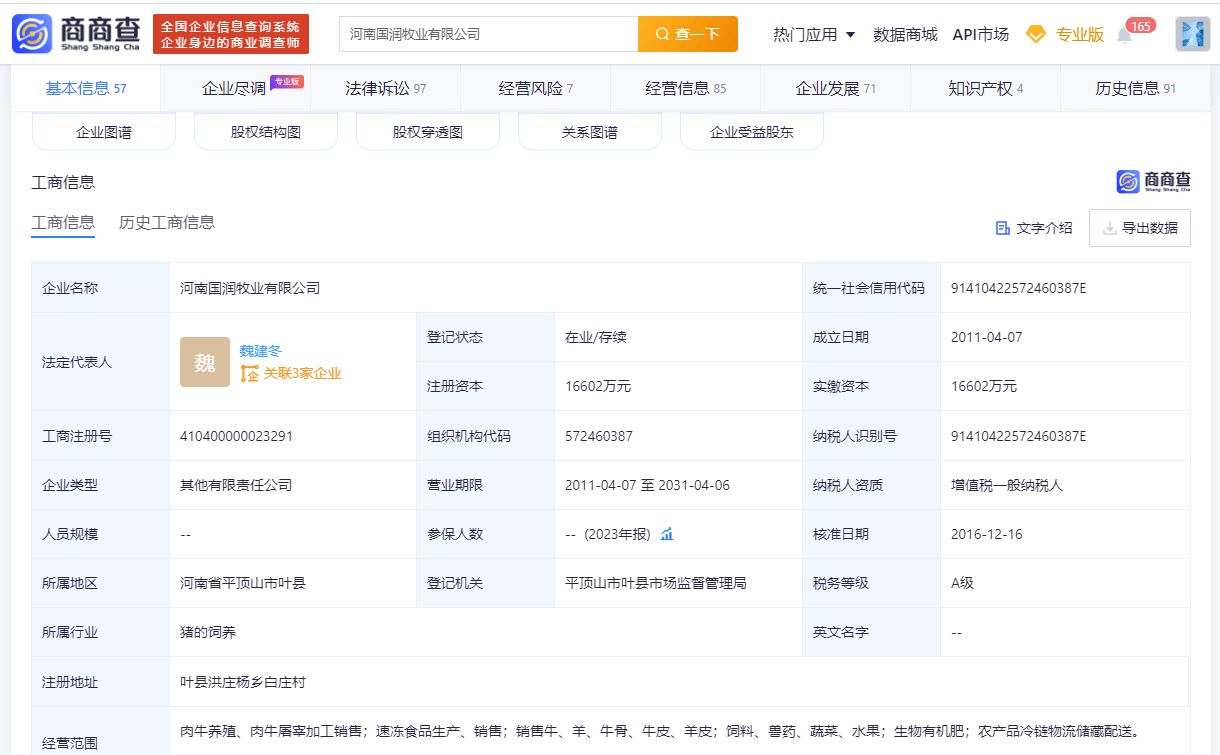Expand the 热门应用 dropdown
Image resolution: width=1220 pixels, height=755 pixels.
(x=814, y=34)
